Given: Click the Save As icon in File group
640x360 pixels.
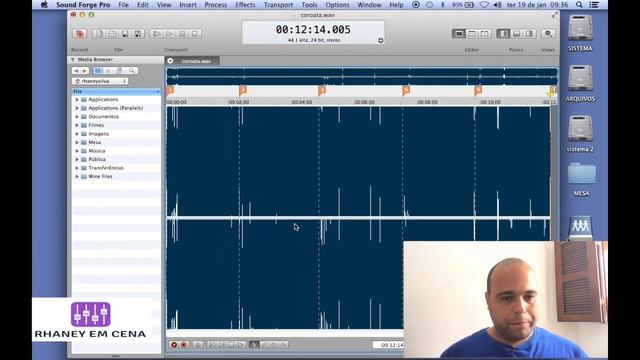Looking at the screenshot, I should pyautogui.click(x=138, y=34).
